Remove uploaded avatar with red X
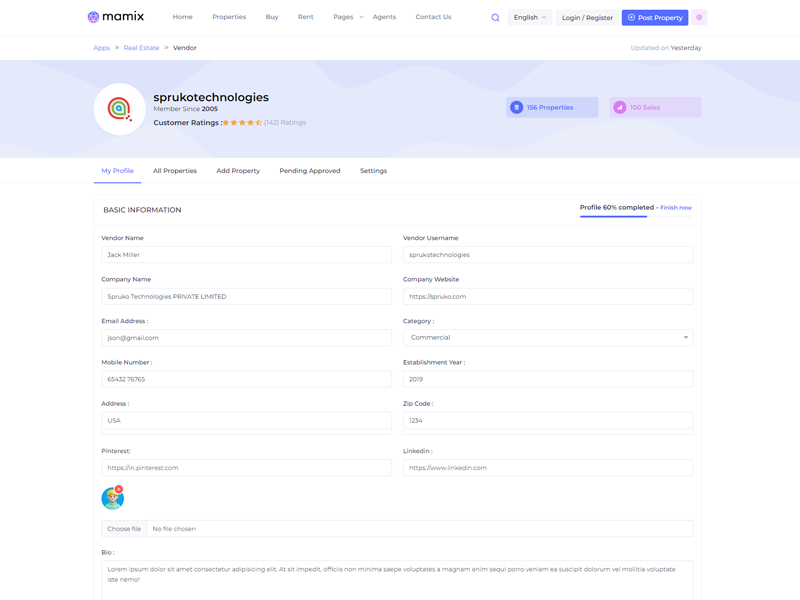The image size is (800, 600). point(119,489)
